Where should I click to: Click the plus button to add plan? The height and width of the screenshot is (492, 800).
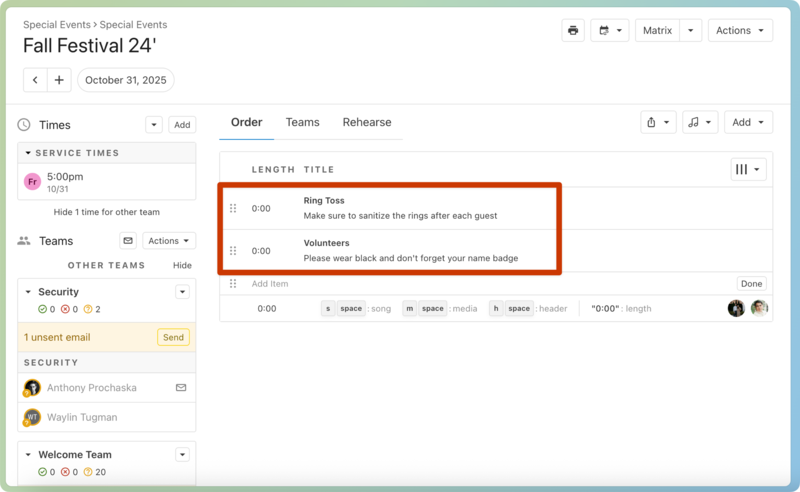click(x=59, y=80)
